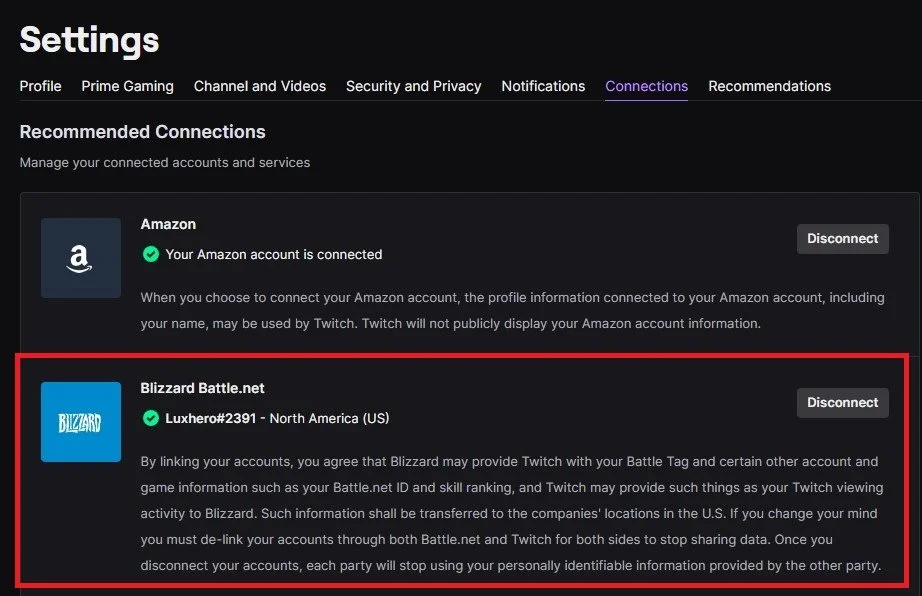Image resolution: width=922 pixels, height=596 pixels.
Task: Switch to the Recommendations tab
Action: (x=770, y=86)
